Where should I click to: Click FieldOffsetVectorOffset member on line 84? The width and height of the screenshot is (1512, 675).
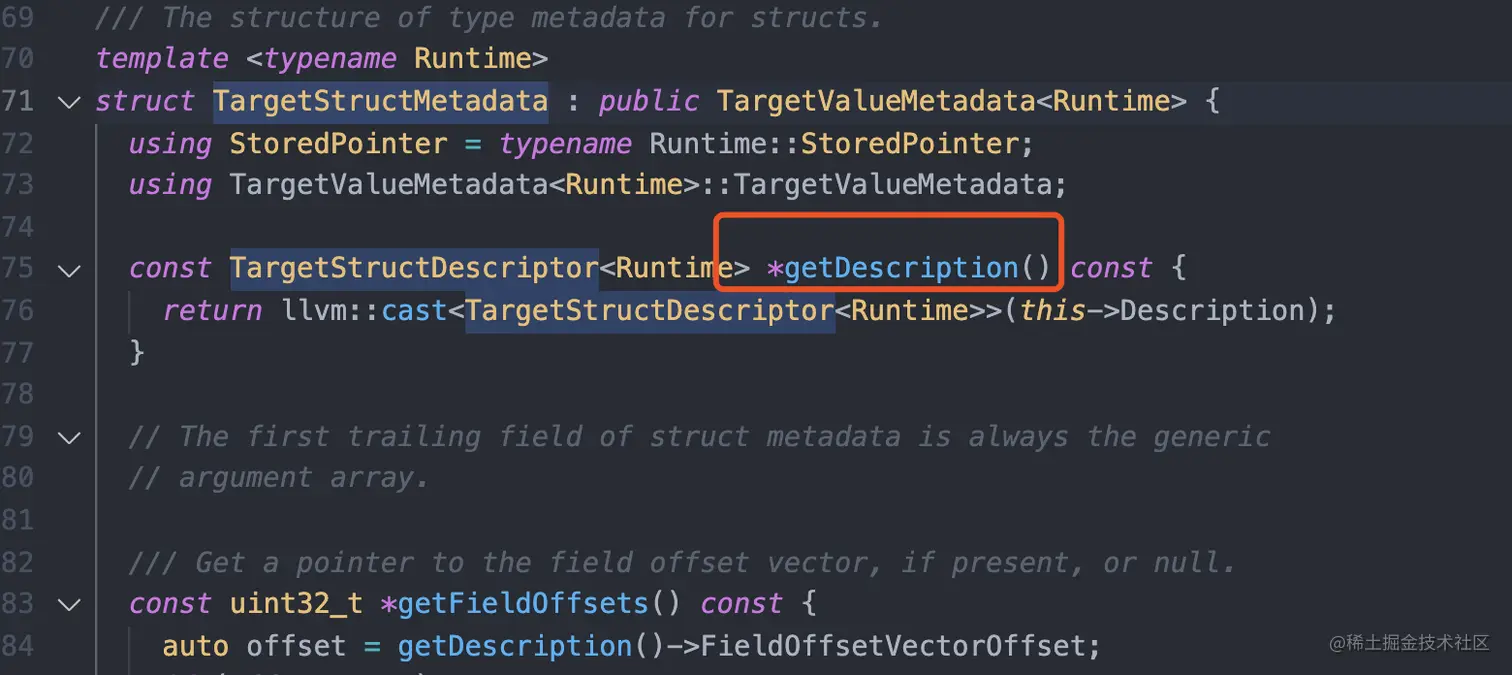click(892, 646)
